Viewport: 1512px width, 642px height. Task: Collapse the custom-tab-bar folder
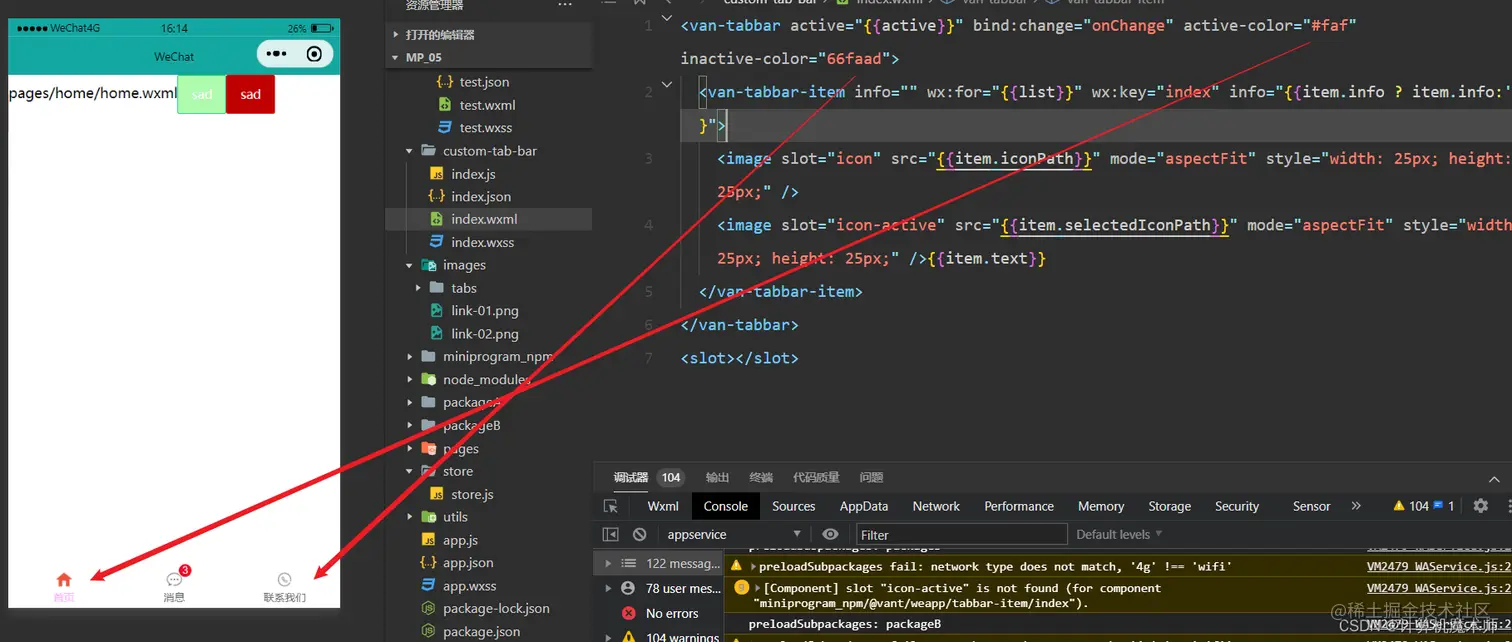tap(409, 151)
